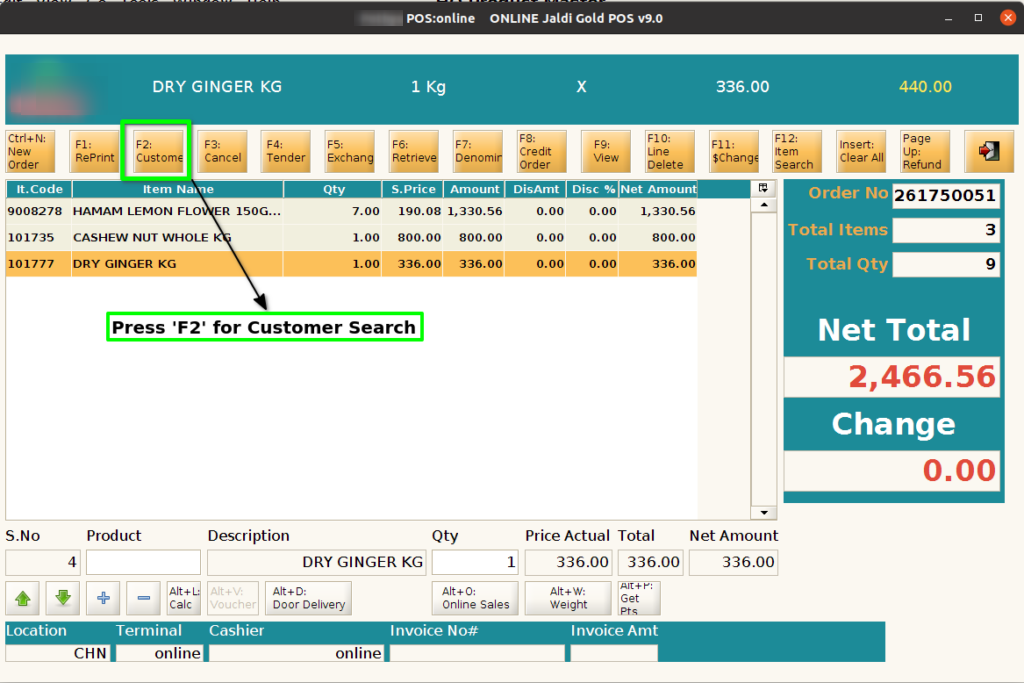Image resolution: width=1024 pixels, height=683 pixels.
Task: Click the Terminal field showing online
Action: coord(159,653)
